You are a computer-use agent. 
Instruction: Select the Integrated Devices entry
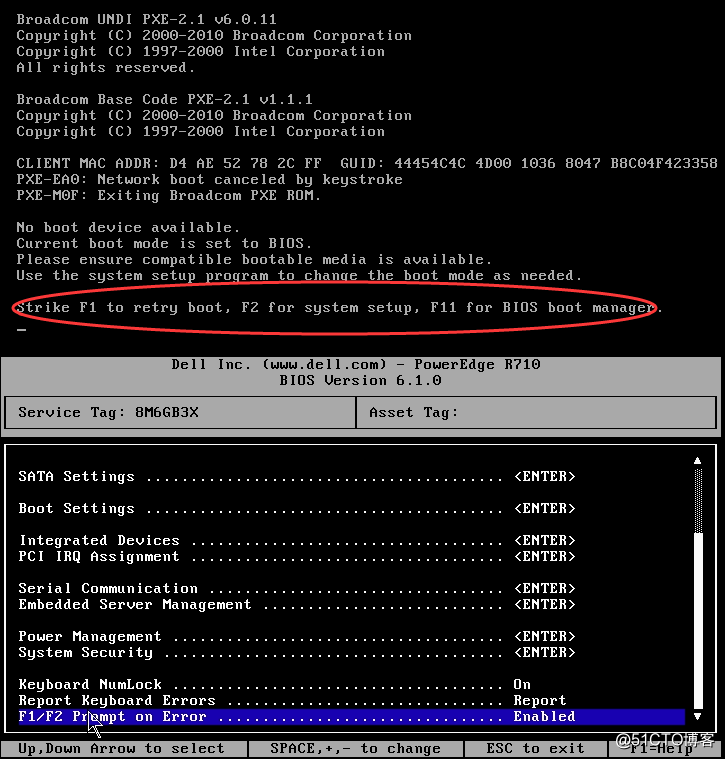pyautogui.click(x=297, y=540)
